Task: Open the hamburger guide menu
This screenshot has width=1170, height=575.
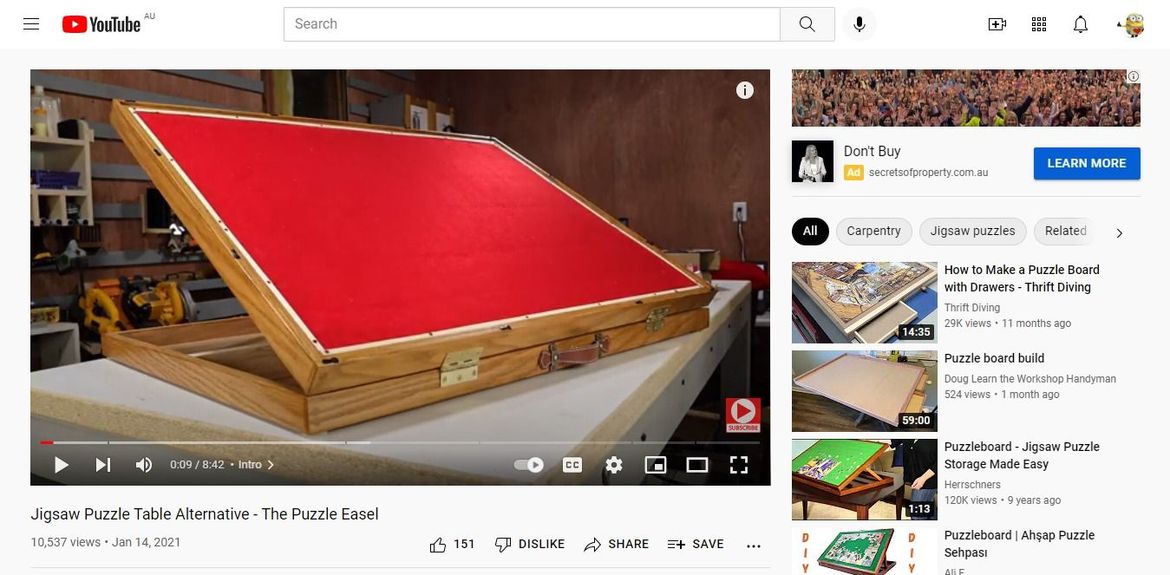Action: 31,24
